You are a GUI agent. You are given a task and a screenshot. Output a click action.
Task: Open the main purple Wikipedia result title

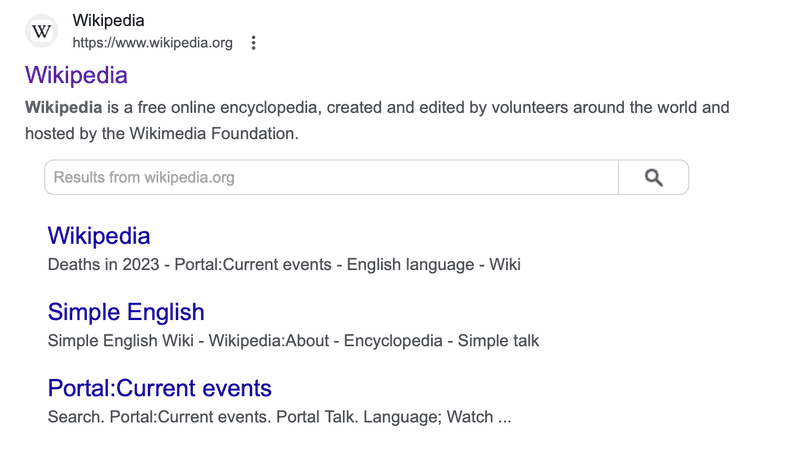click(x=77, y=75)
